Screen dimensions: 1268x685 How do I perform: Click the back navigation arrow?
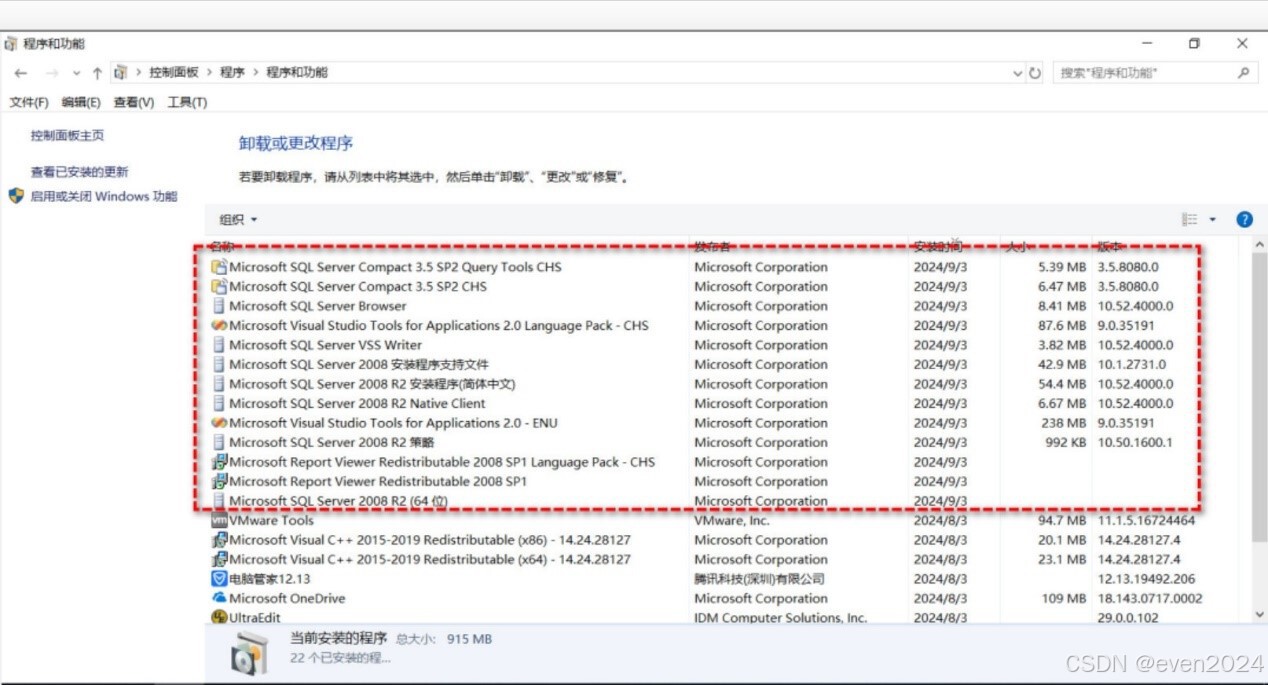click(x=21, y=73)
